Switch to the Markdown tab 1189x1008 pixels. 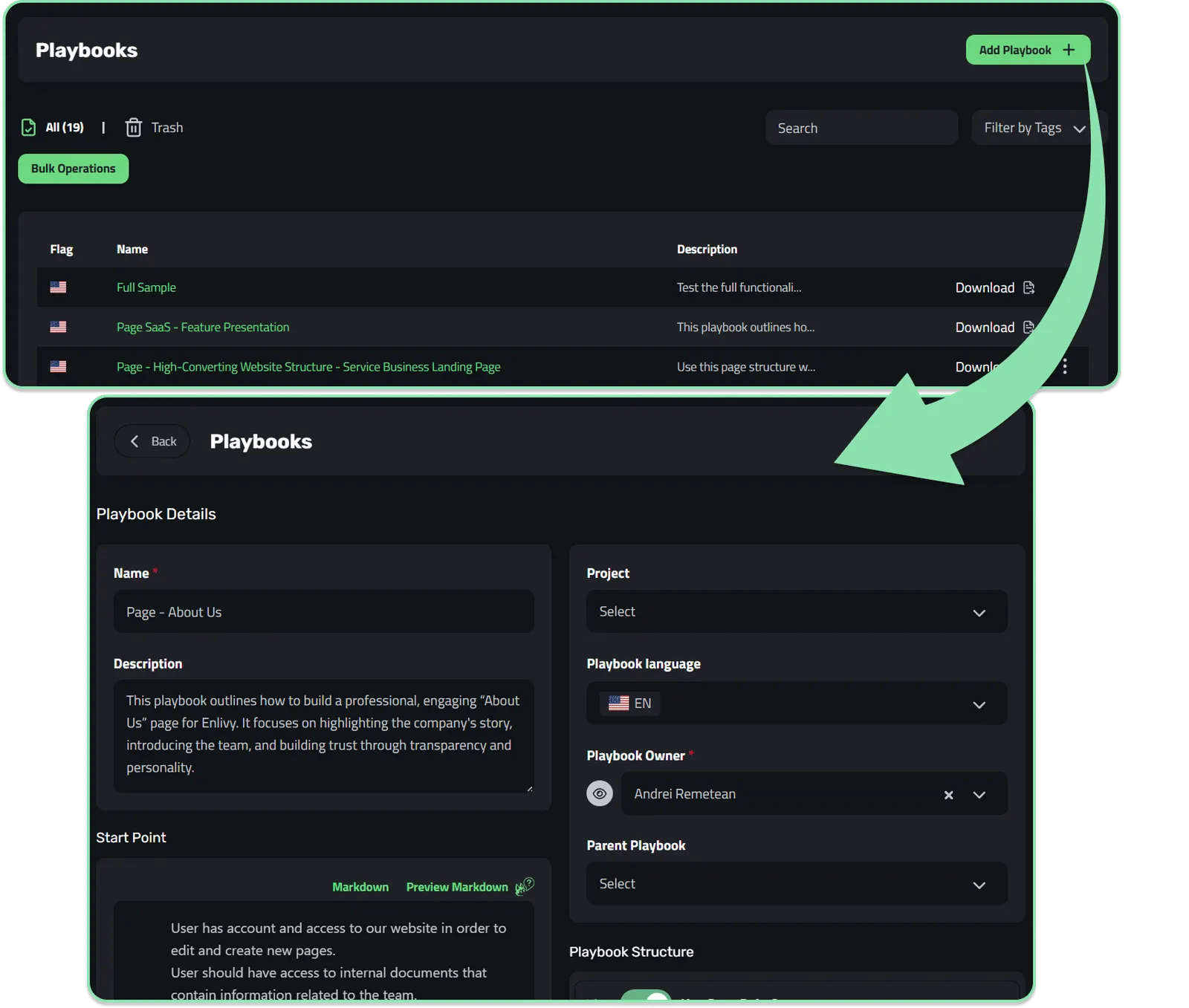point(360,887)
